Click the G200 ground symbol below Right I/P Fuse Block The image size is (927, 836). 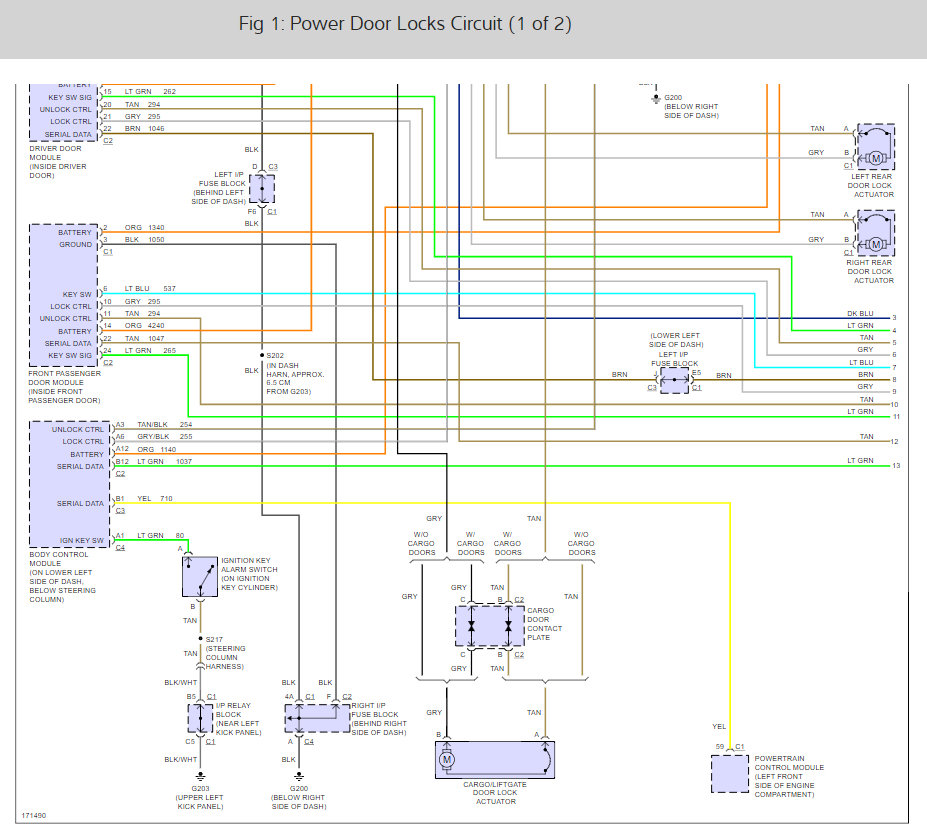tap(299, 776)
